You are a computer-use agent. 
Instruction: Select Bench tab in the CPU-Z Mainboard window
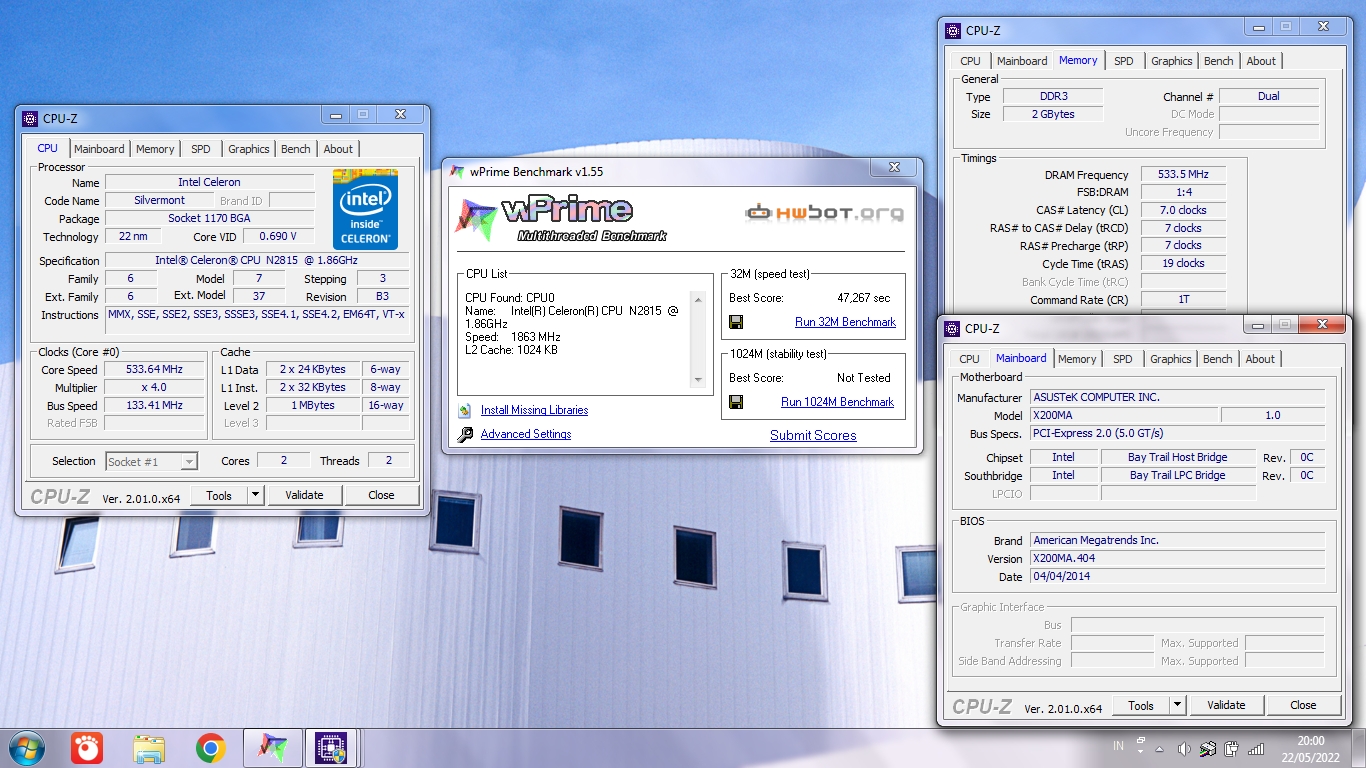pos(1218,359)
